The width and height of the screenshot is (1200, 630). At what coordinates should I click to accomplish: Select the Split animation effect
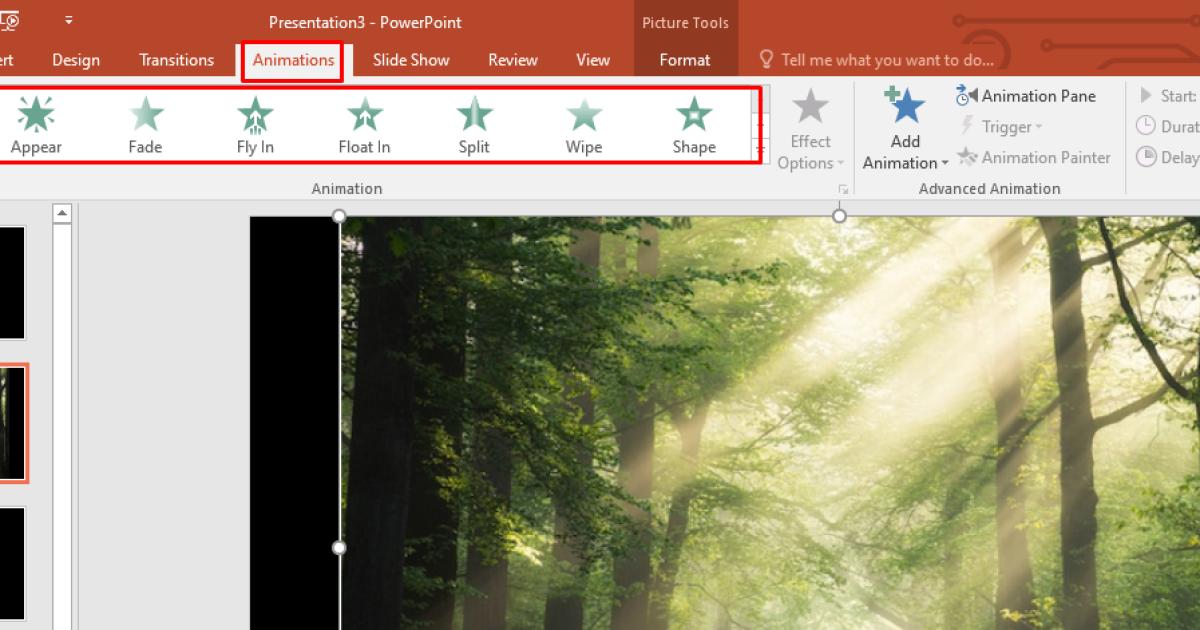click(x=474, y=126)
